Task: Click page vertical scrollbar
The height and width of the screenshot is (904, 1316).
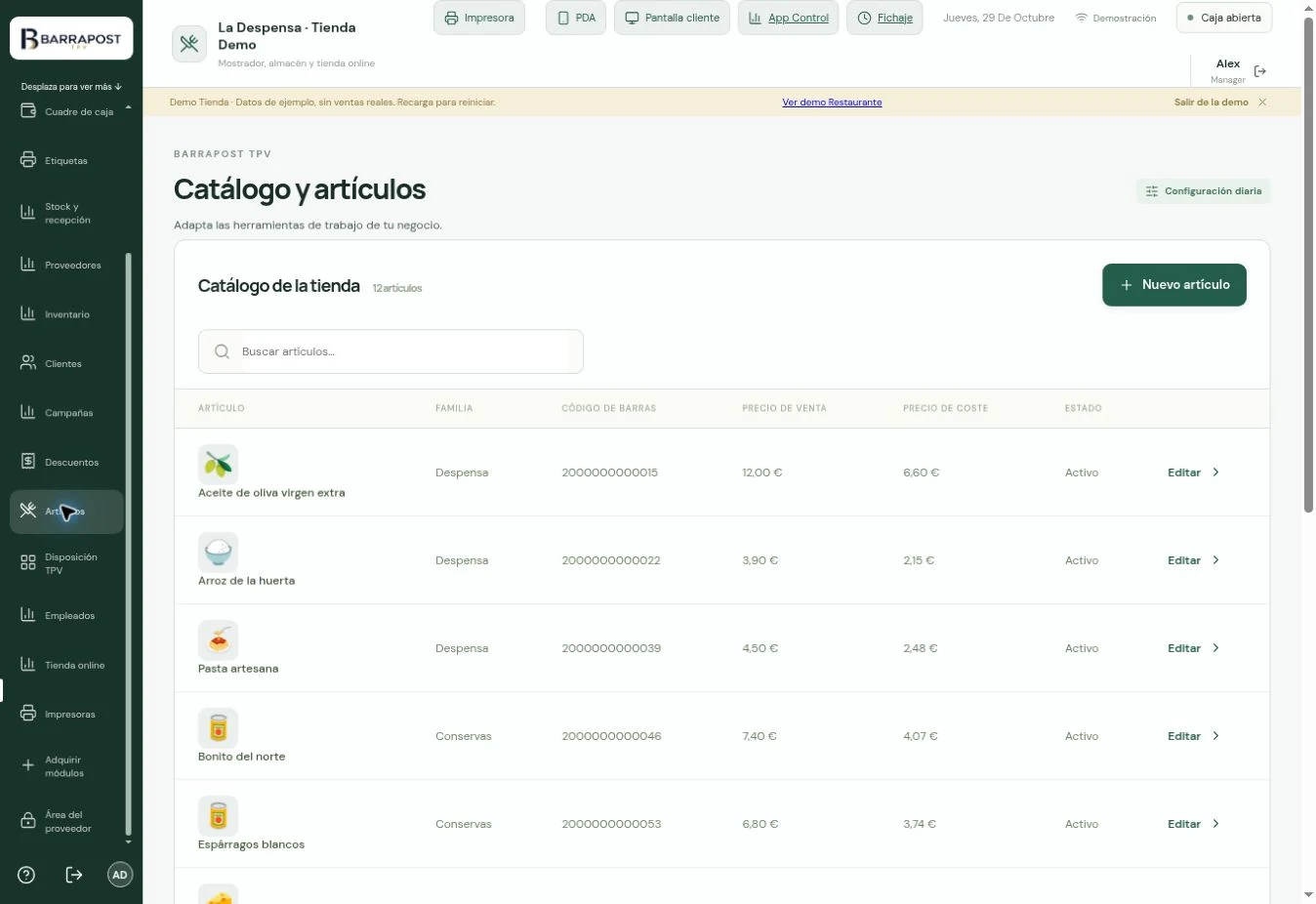Action: 1308,264
